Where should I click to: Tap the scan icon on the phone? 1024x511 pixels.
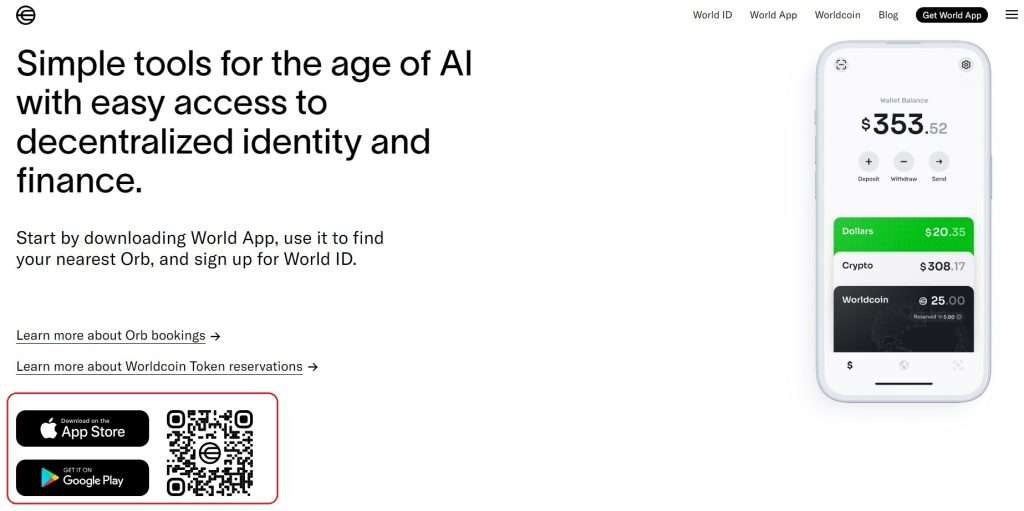[x=842, y=65]
